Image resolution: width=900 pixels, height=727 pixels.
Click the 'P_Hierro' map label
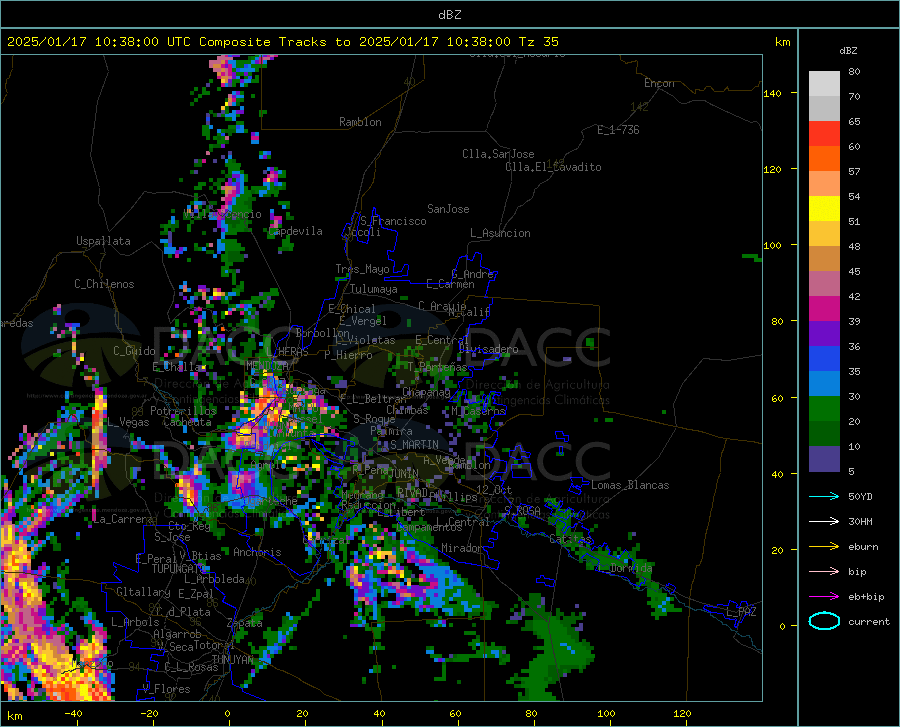click(x=348, y=355)
